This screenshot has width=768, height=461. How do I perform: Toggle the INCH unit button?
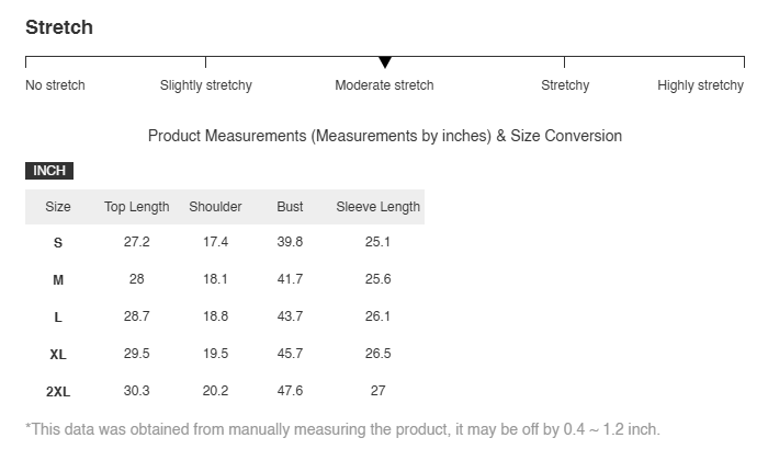(49, 171)
